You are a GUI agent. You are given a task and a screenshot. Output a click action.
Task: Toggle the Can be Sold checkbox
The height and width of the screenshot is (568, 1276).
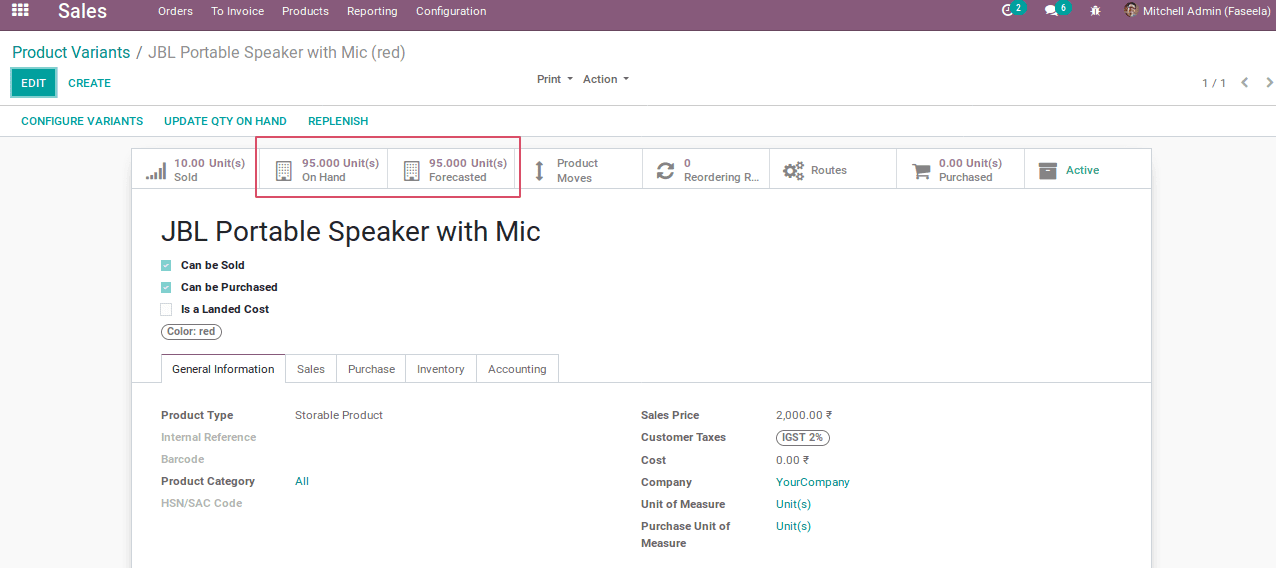(166, 265)
